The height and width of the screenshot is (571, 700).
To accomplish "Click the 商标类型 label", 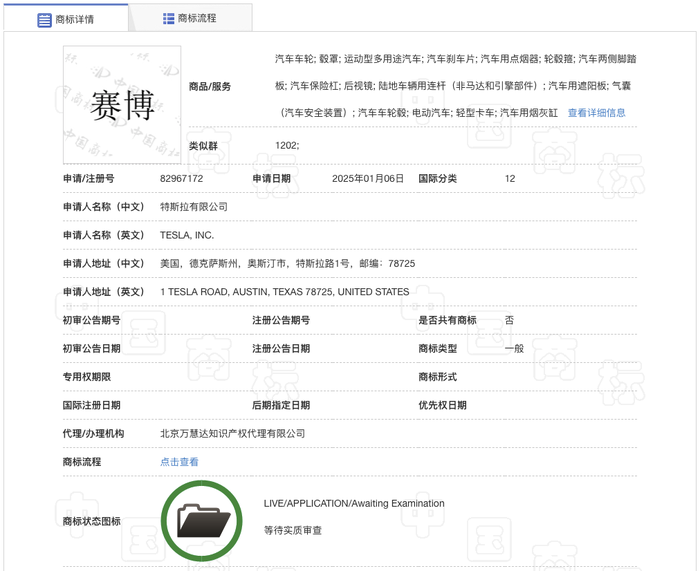I will click(438, 349).
